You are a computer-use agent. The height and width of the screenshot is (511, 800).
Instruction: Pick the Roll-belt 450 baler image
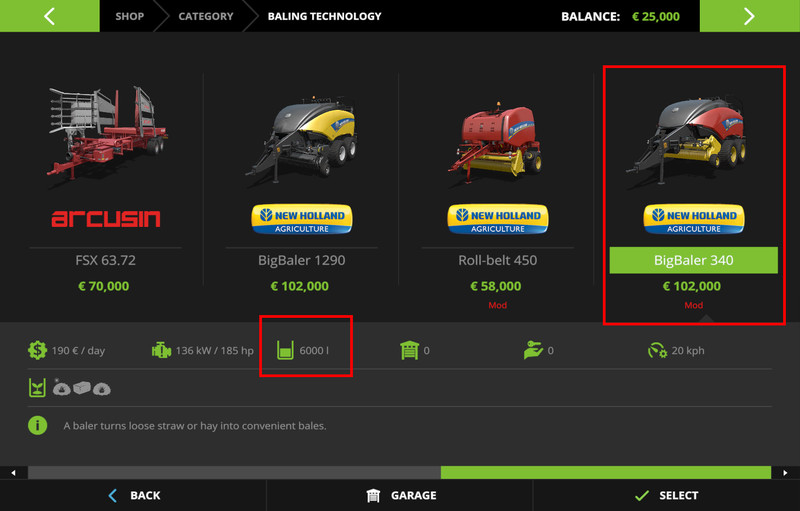click(x=497, y=140)
